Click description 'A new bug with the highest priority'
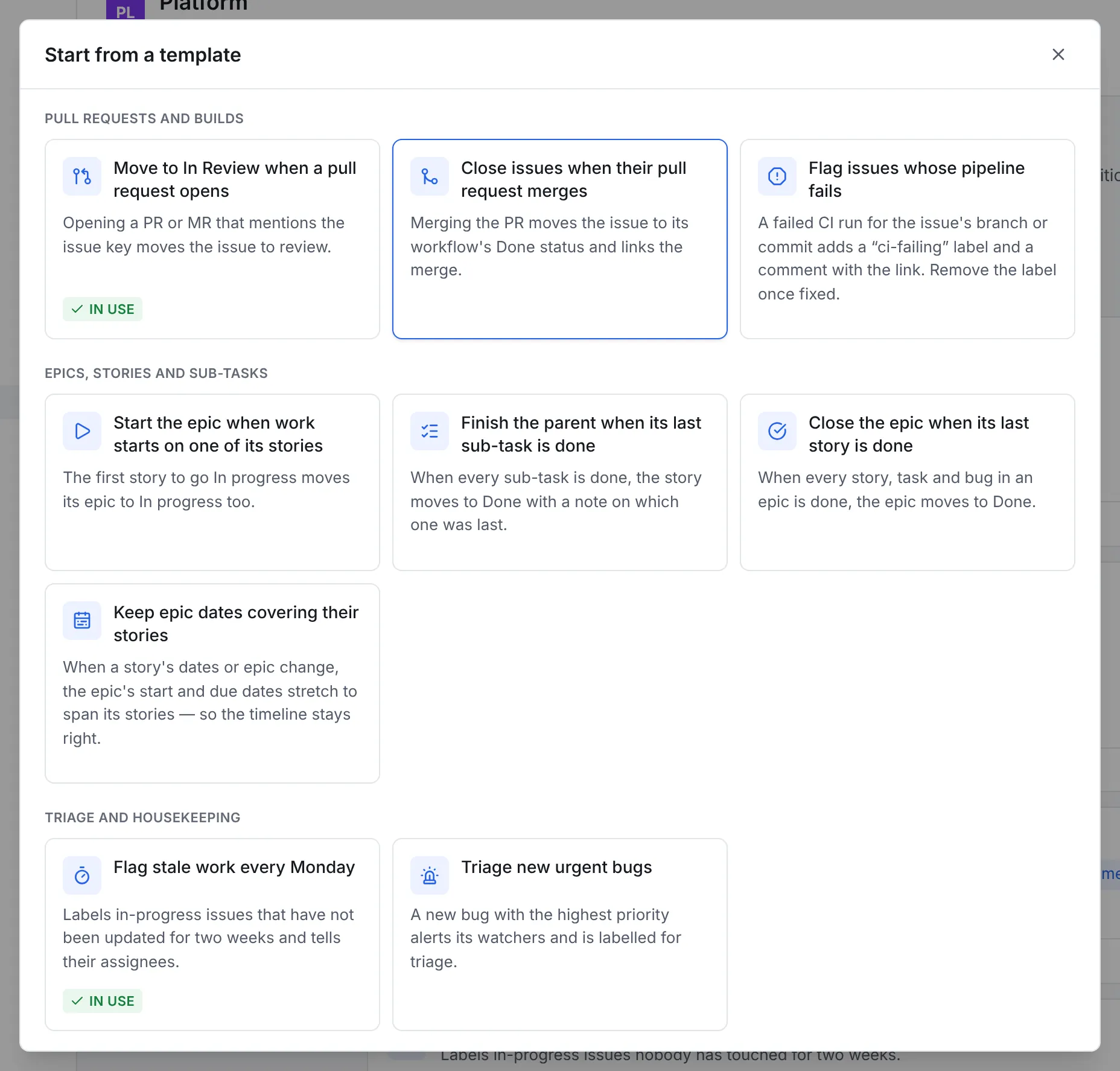 (546, 938)
